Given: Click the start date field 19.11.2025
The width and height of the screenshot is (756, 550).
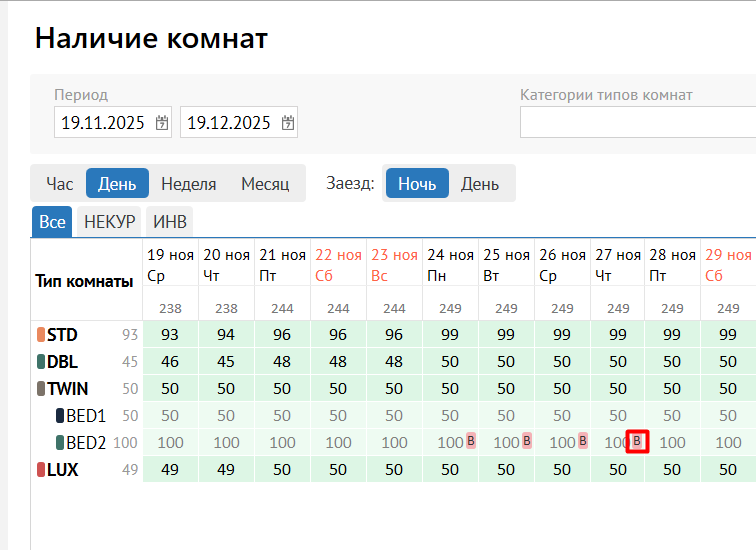Looking at the screenshot, I should 113,122.
